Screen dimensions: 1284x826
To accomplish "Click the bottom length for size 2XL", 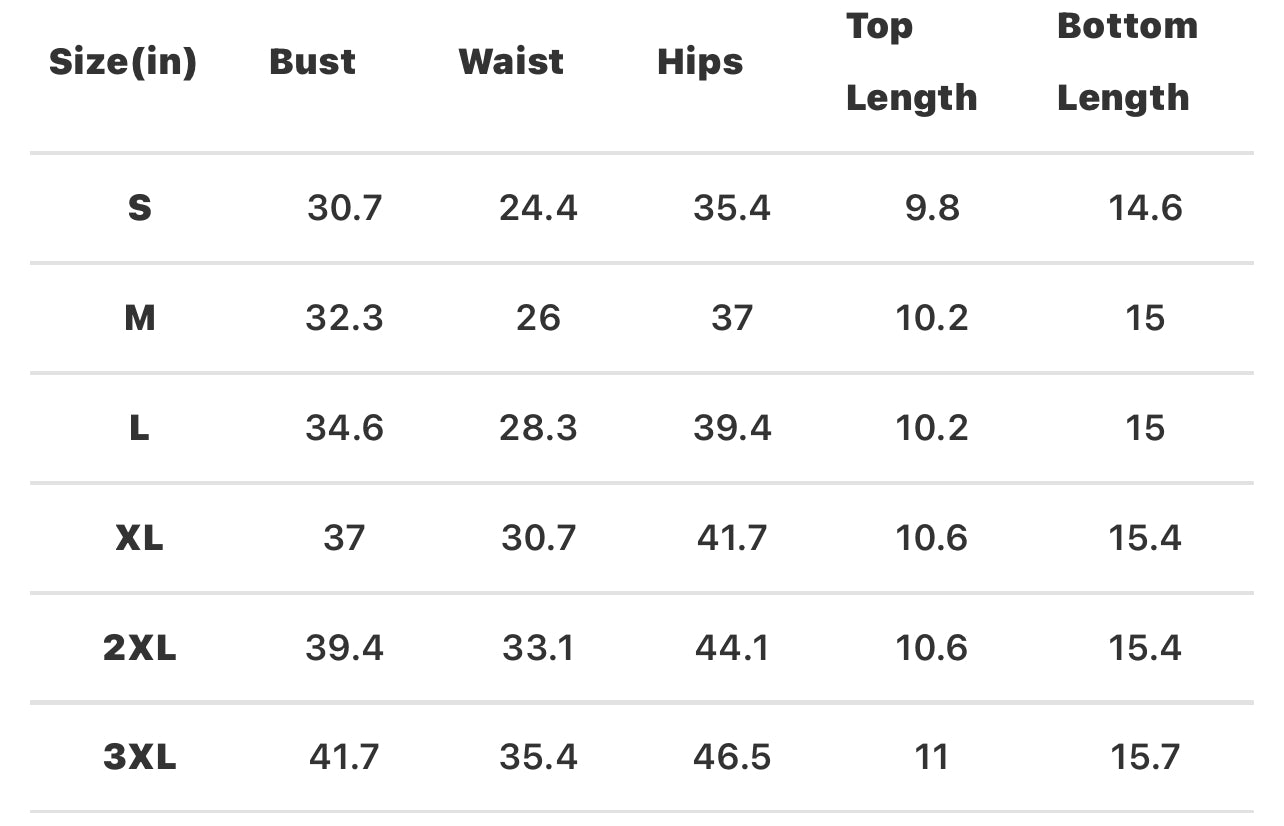I will click(x=1145, y=648).
